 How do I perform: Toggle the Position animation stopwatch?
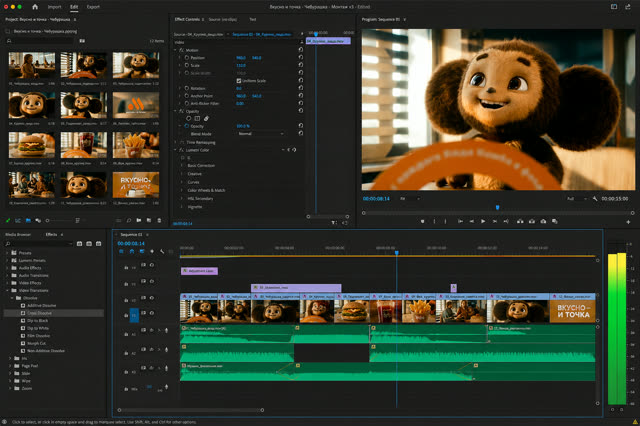(x=187, y=58)
